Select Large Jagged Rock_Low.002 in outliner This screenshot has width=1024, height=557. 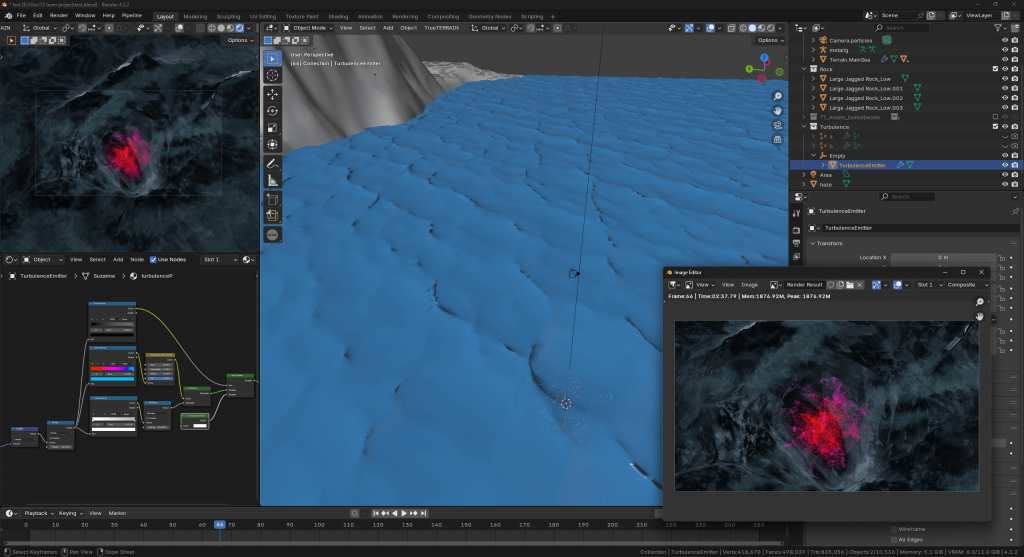pos(866,98)
